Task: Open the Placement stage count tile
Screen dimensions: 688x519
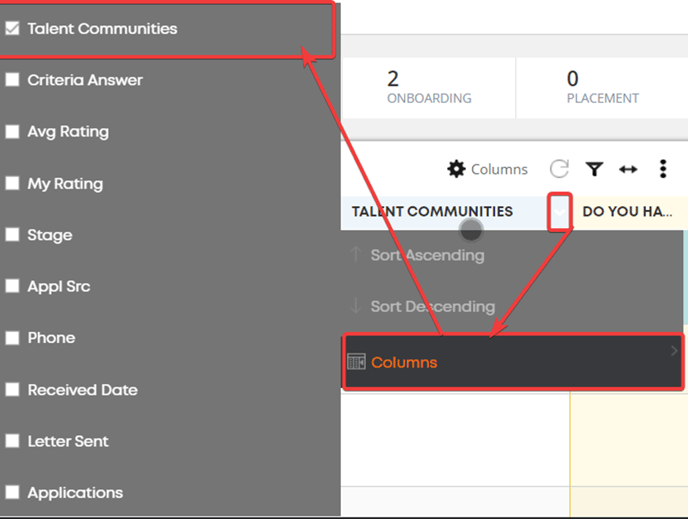Action: click(602, 88)
